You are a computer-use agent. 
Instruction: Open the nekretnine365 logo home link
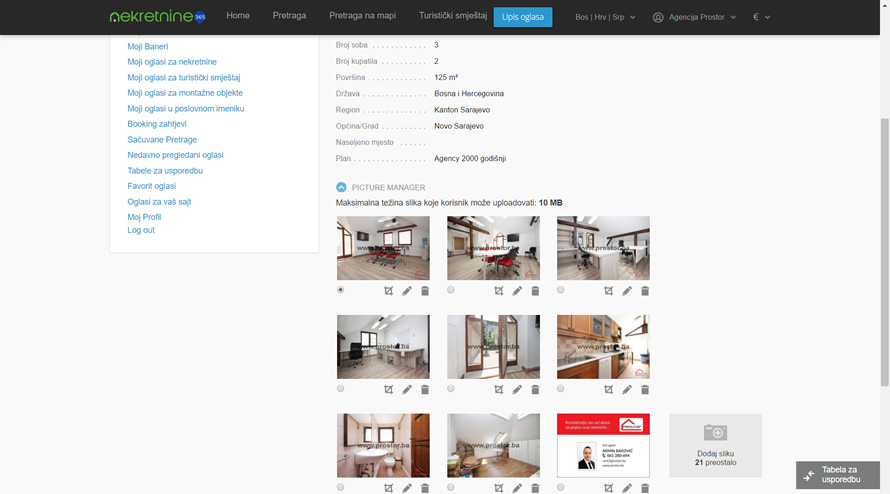coord(157,17)
